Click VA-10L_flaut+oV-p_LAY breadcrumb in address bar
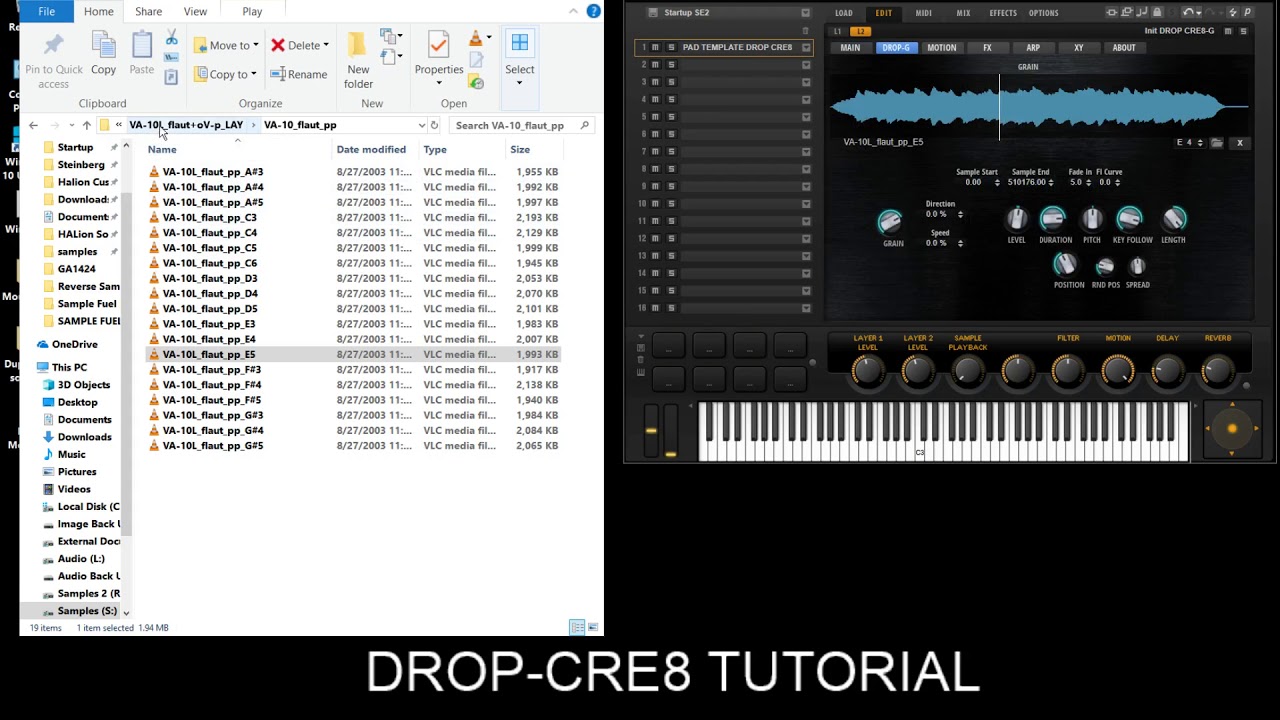1280x720 pixels. tap(186, 125)
